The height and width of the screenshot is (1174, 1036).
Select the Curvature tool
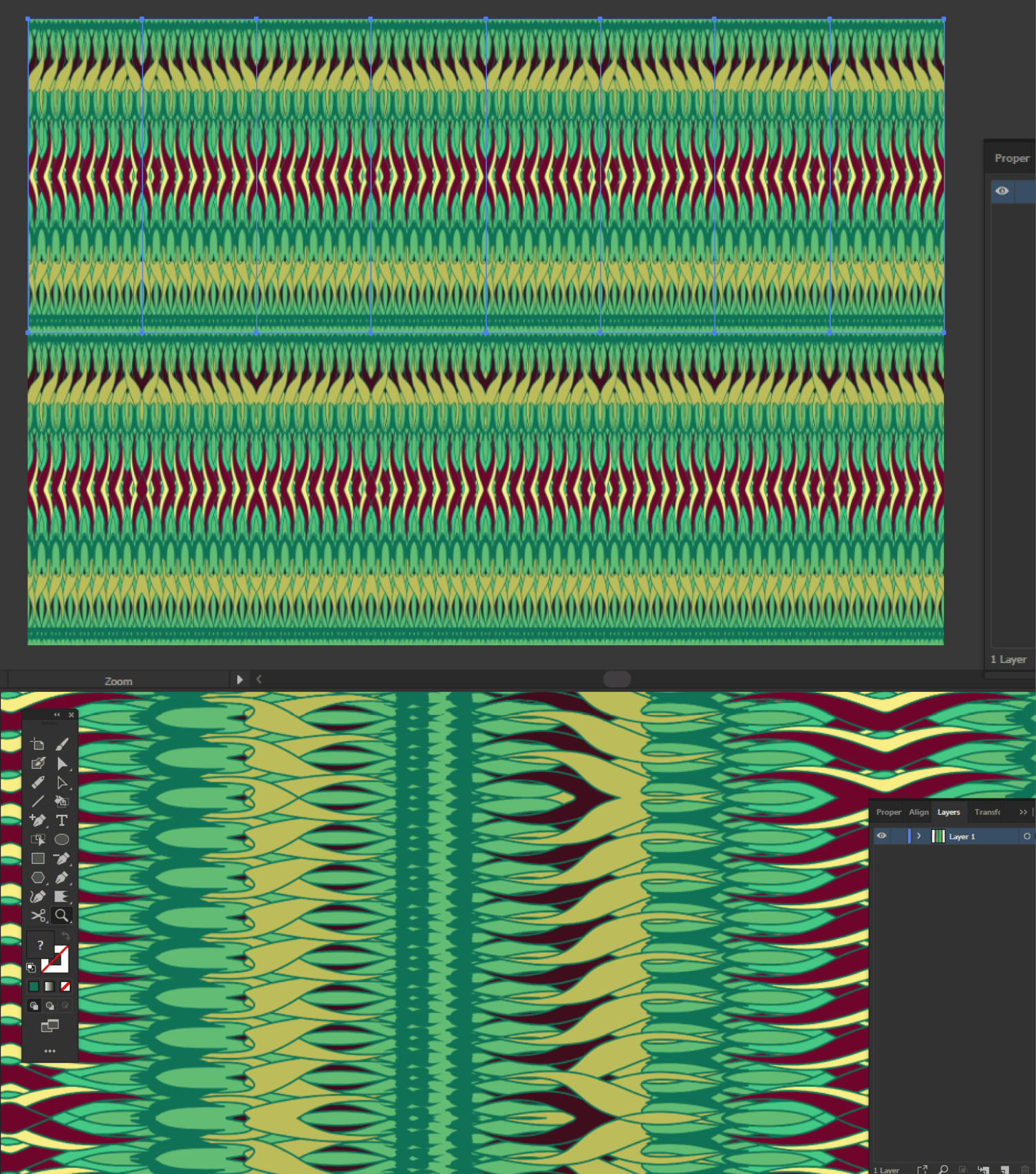[x=38, y=896]
